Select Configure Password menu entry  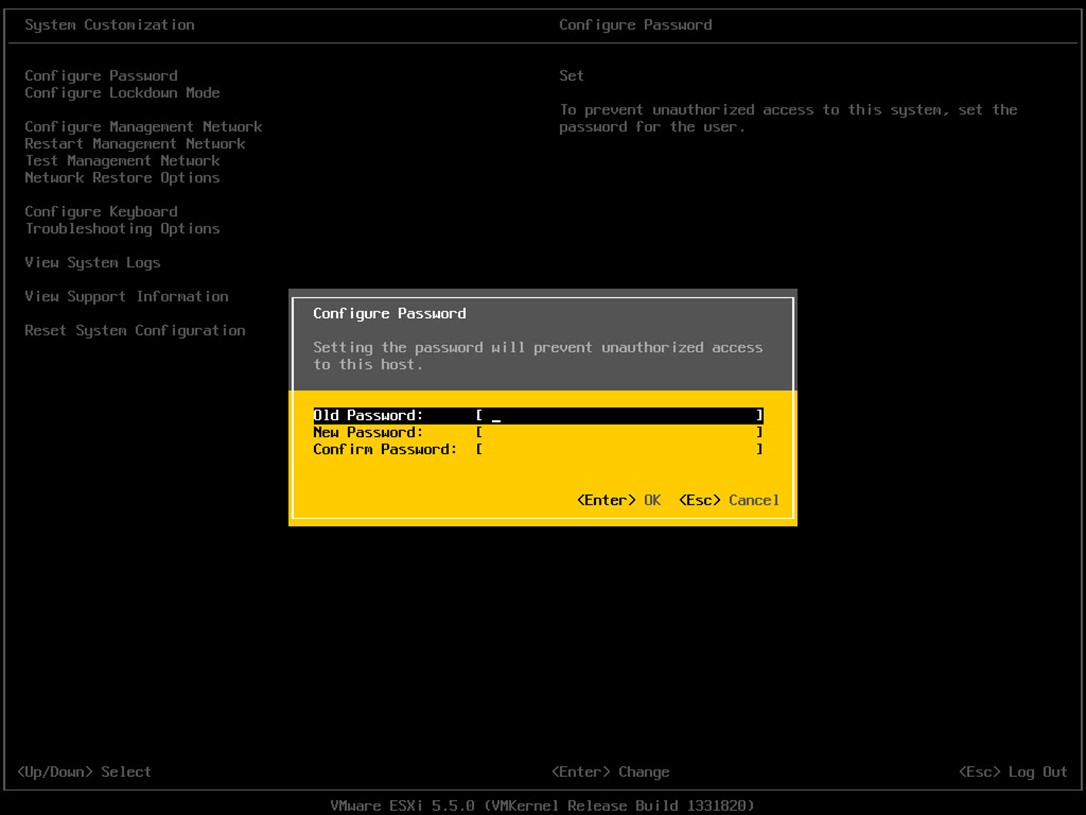[101, 76]
